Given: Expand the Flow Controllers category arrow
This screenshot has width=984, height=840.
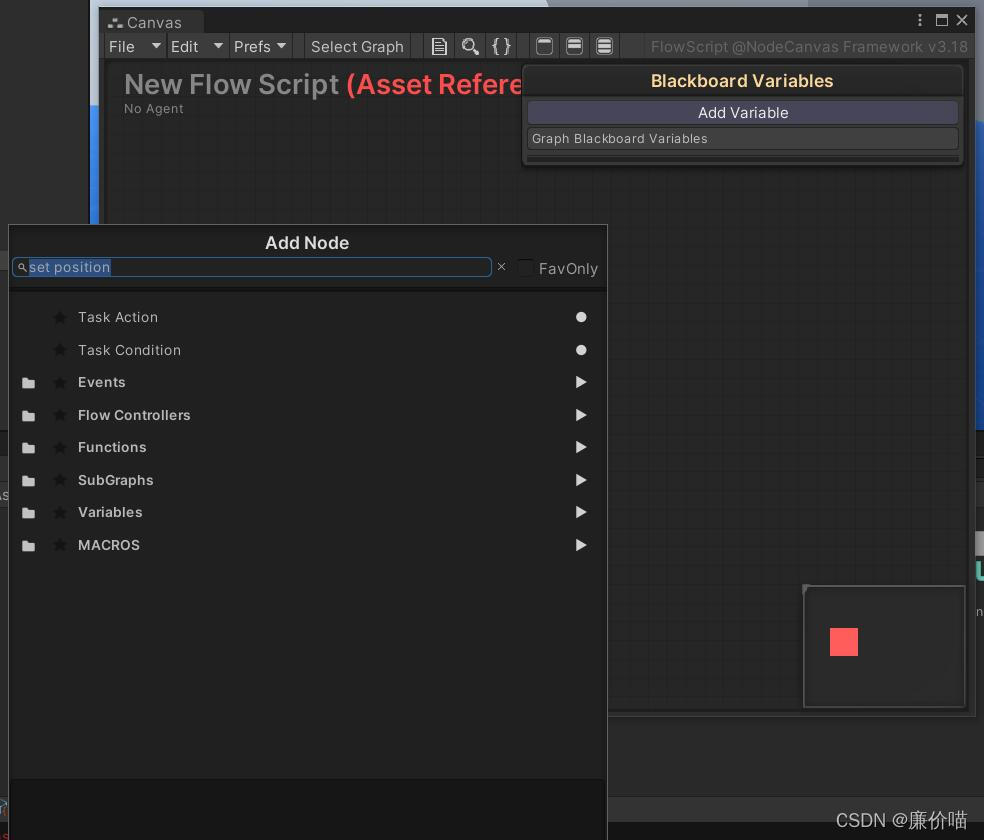Looking at the screenshot, I should 581,415.
